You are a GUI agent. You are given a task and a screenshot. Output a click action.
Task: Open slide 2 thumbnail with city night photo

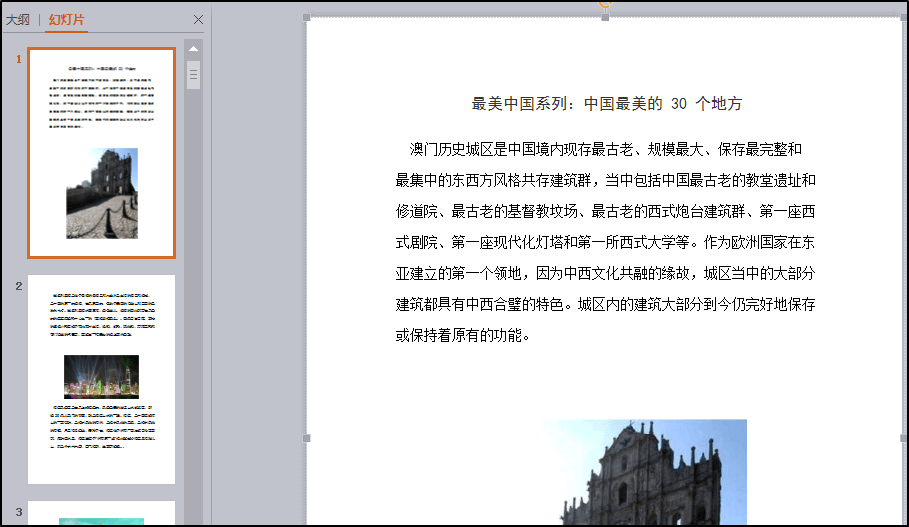click(x=101, y=378)
